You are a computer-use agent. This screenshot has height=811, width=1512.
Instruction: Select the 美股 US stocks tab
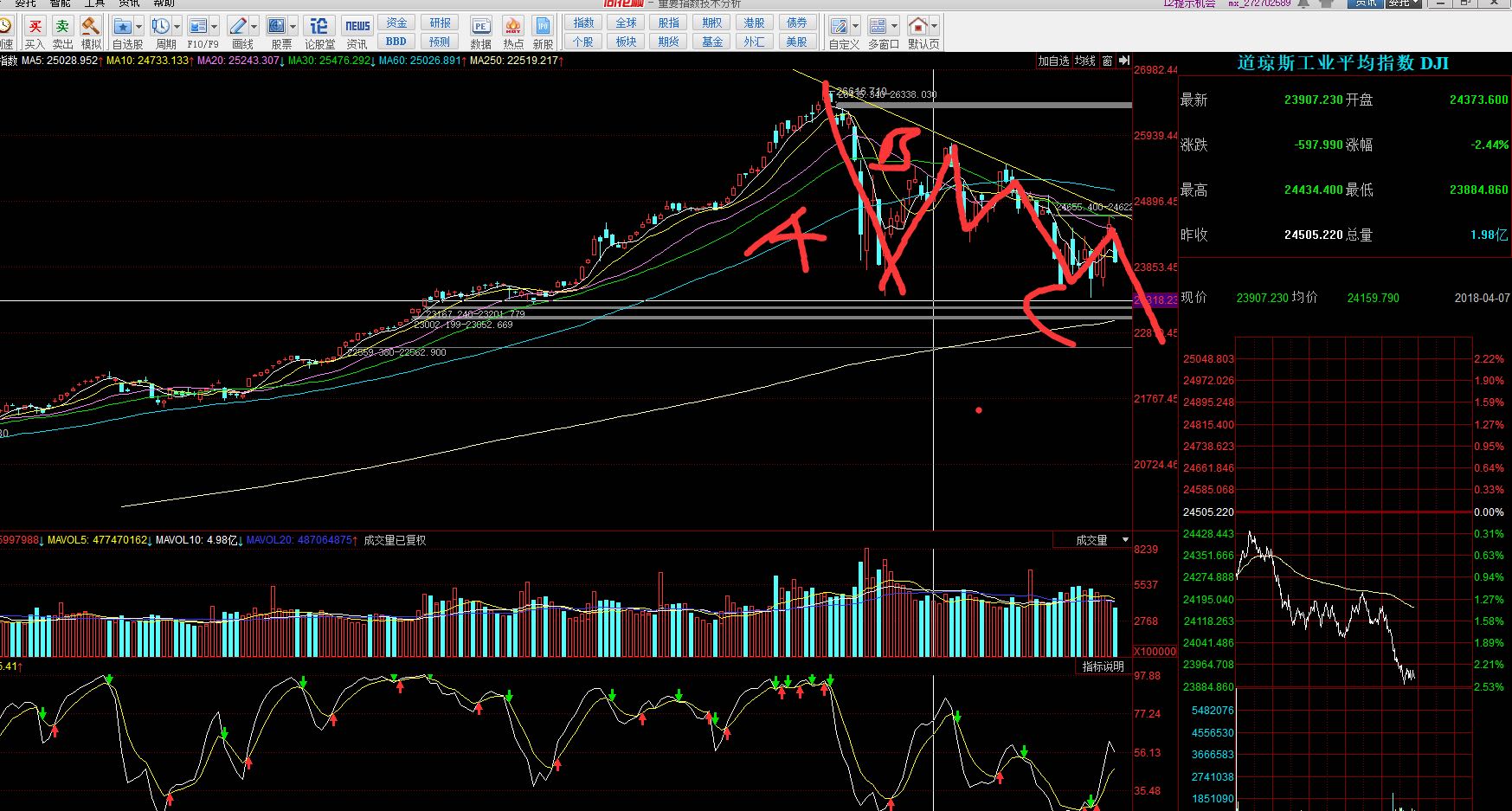point(796,42)
